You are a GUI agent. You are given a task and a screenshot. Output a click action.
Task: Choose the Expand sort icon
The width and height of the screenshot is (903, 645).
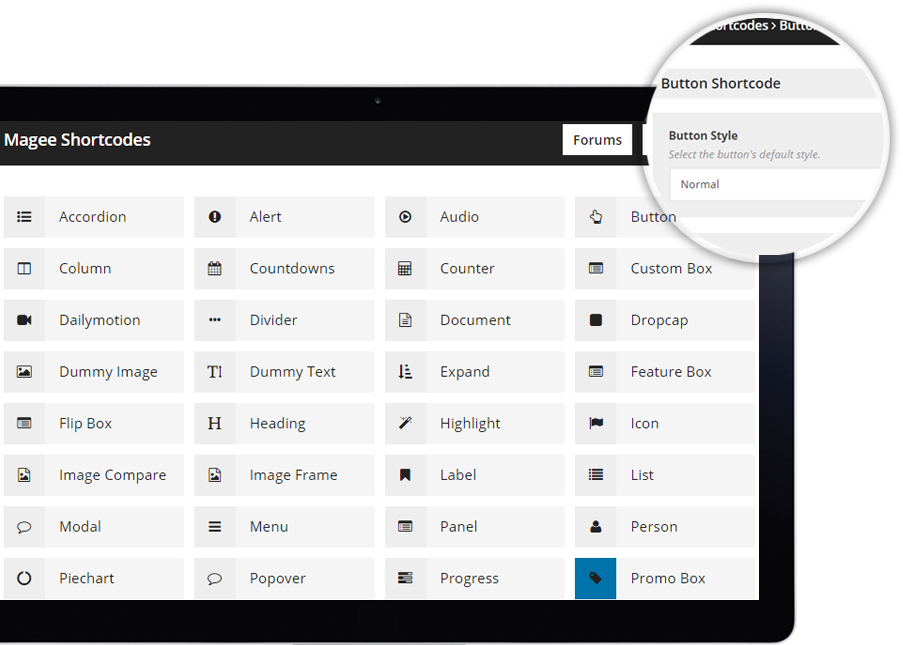[405, 372]
